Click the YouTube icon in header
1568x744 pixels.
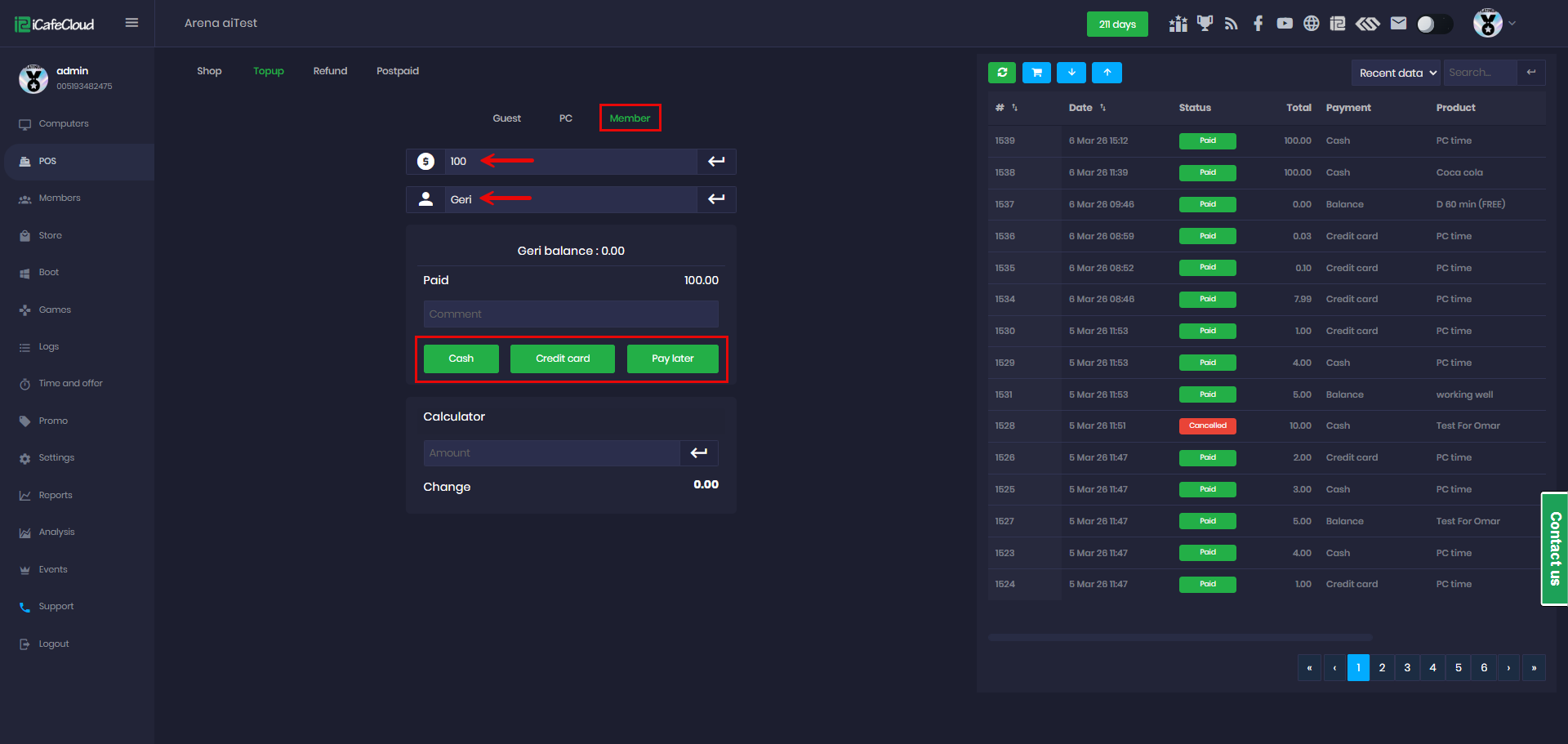[1285, 24]
